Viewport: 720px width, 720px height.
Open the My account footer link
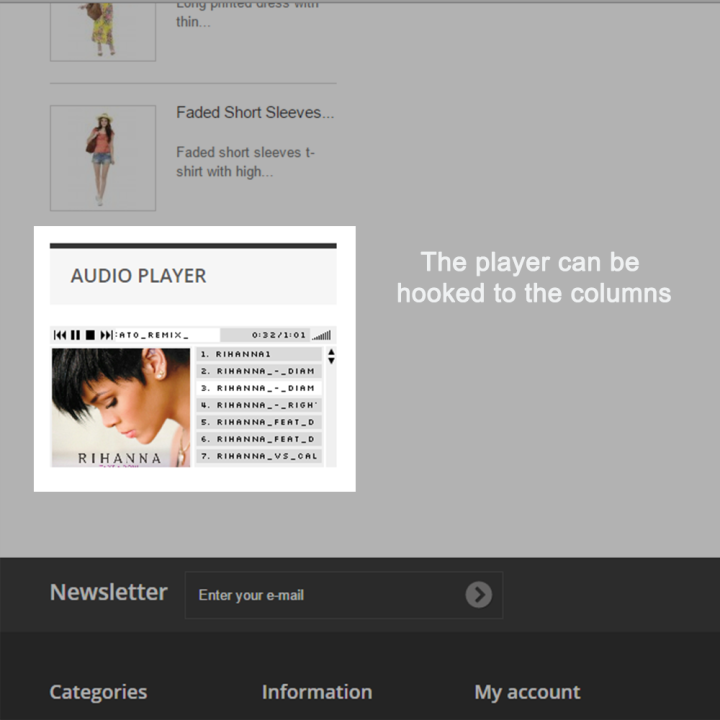[527, 692]
